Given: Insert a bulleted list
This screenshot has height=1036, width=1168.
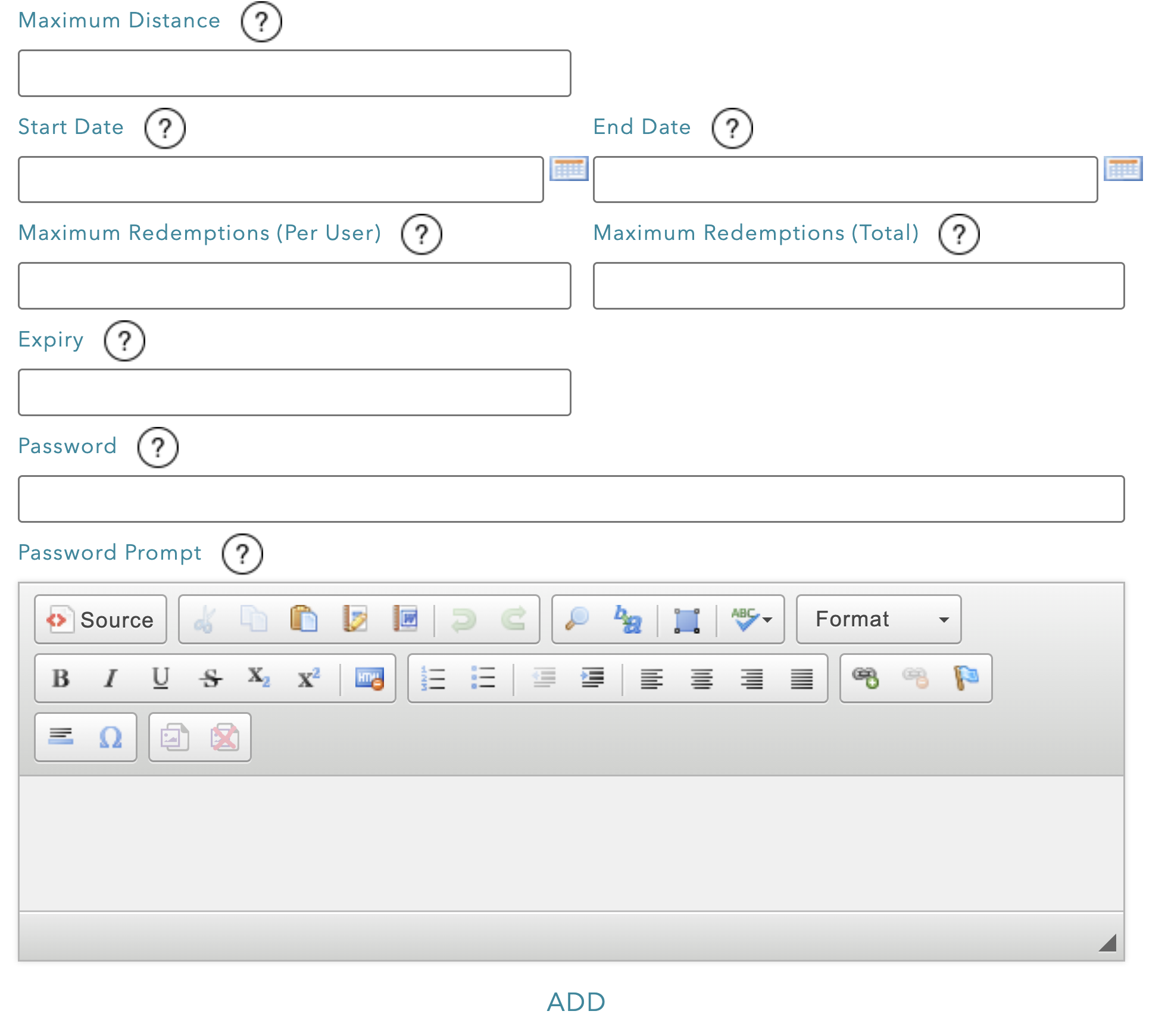Looking at the screenshot, I should pos(483,678).
